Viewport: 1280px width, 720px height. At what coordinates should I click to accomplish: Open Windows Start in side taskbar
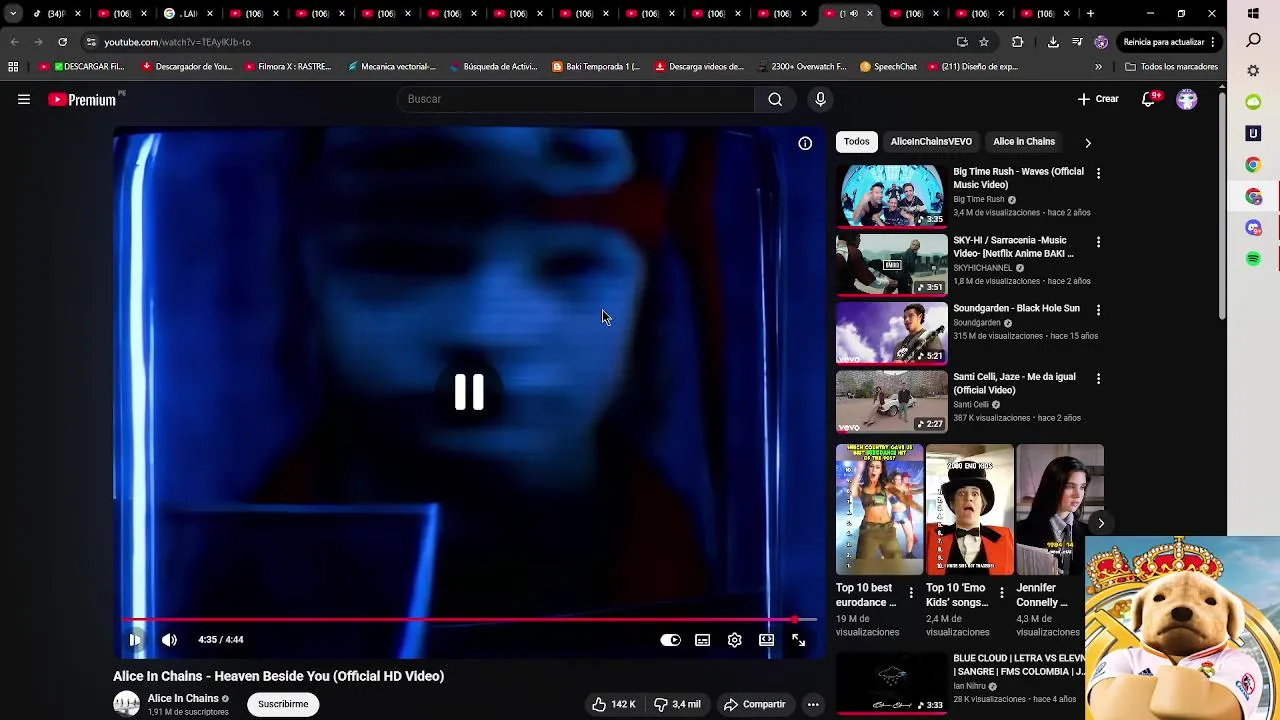pos(1253,14)
